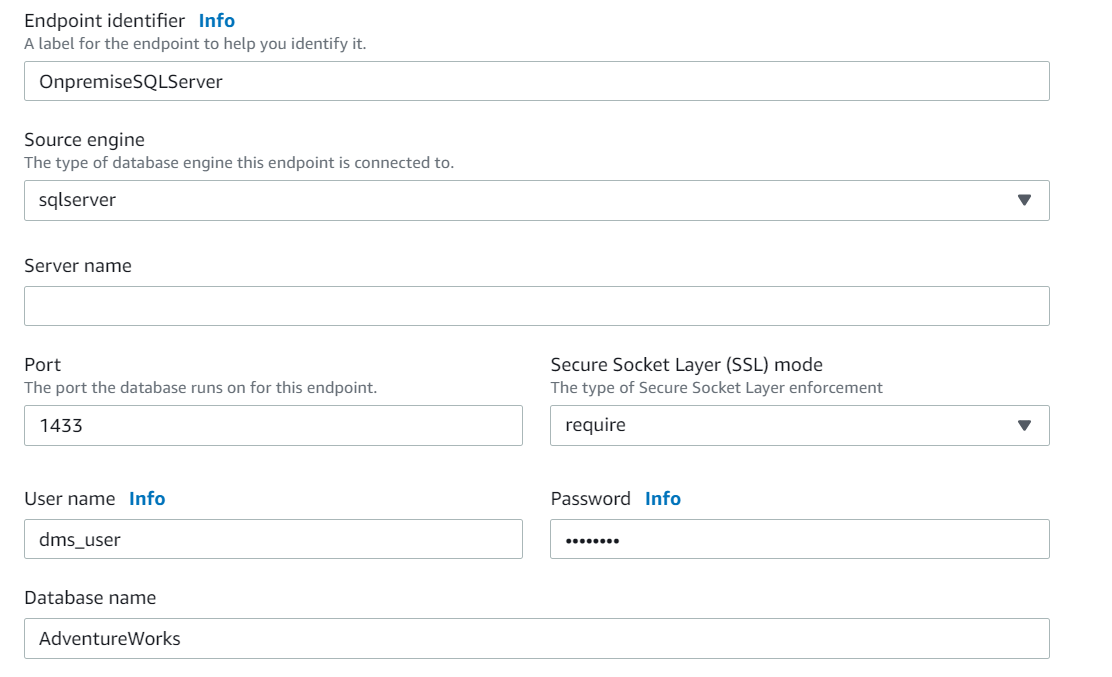
Task: Click the Info link beside Password
Action: coord(662,498)
